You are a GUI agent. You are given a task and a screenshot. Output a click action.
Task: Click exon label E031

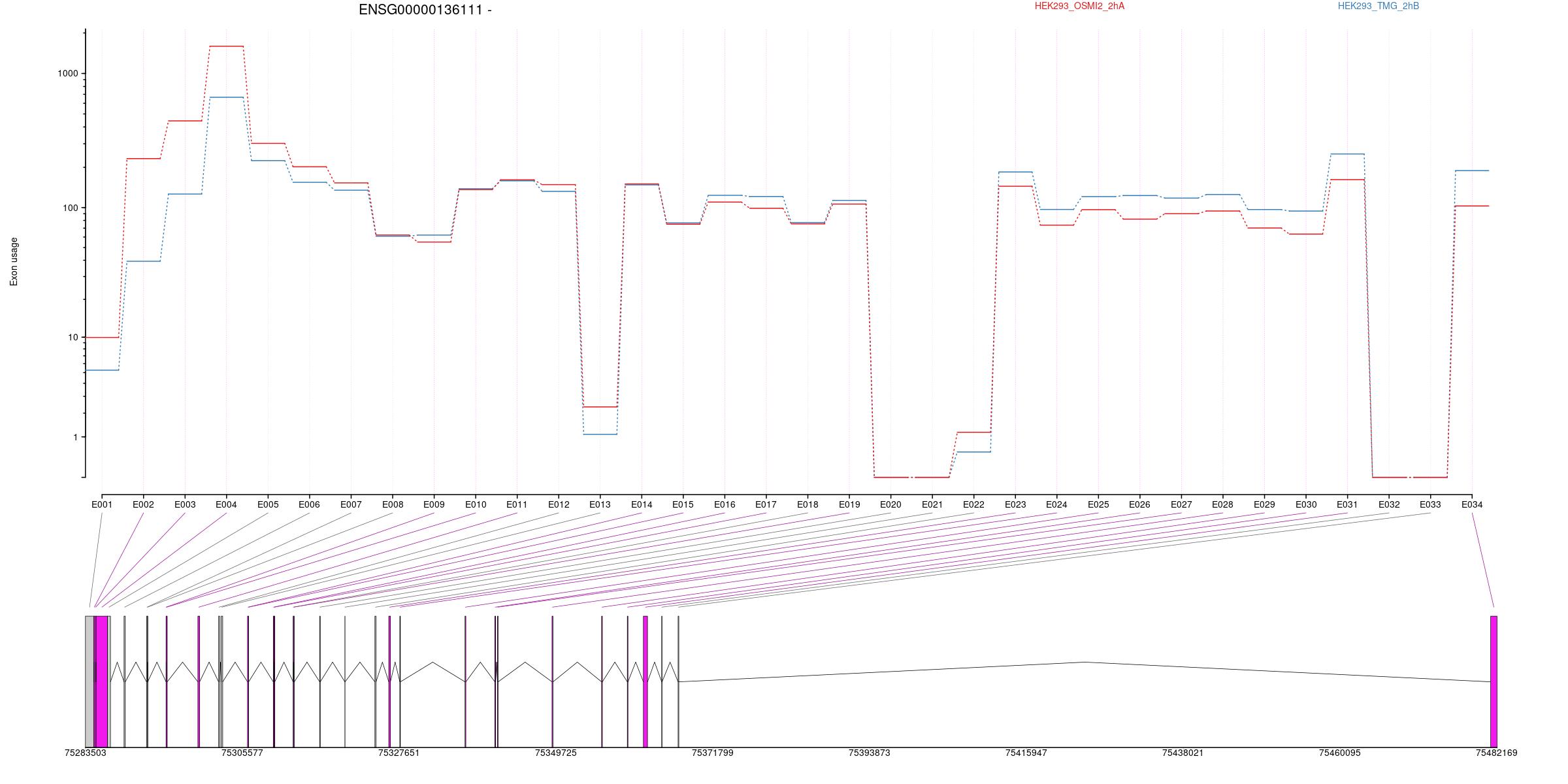click(1347, 504)
